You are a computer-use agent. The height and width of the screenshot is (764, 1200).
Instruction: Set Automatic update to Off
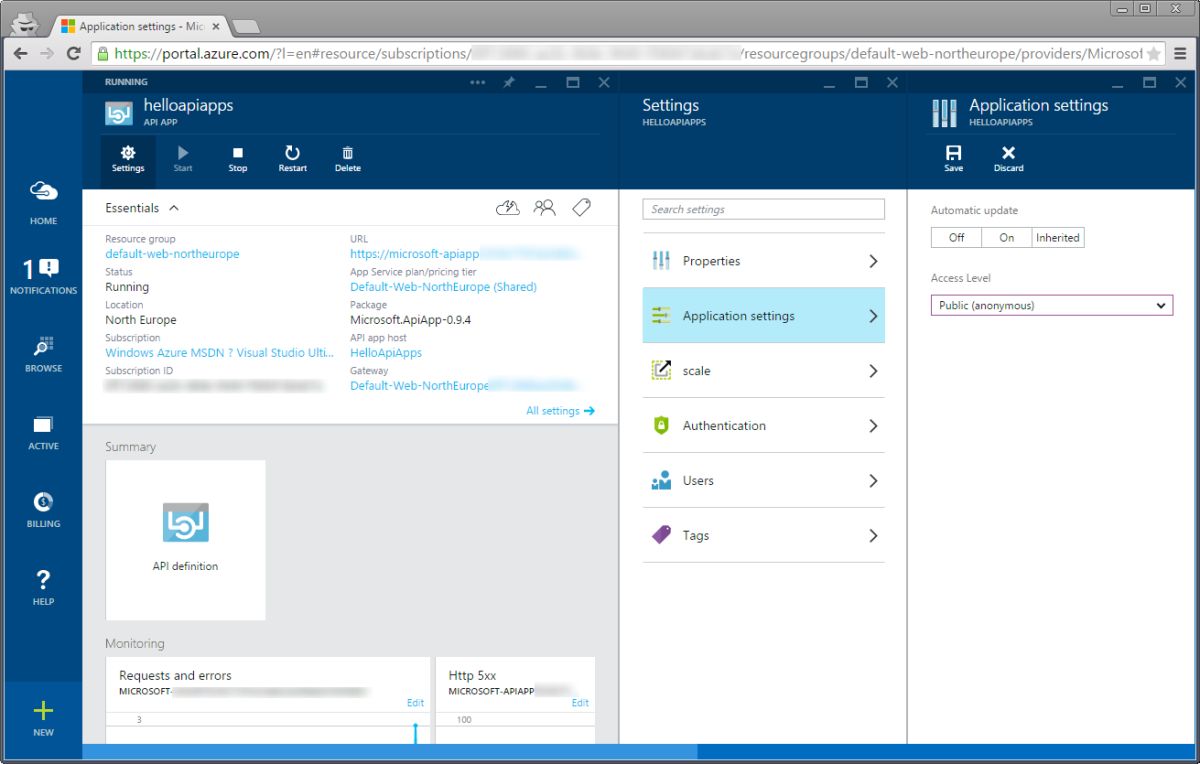[x=957, y=237]
